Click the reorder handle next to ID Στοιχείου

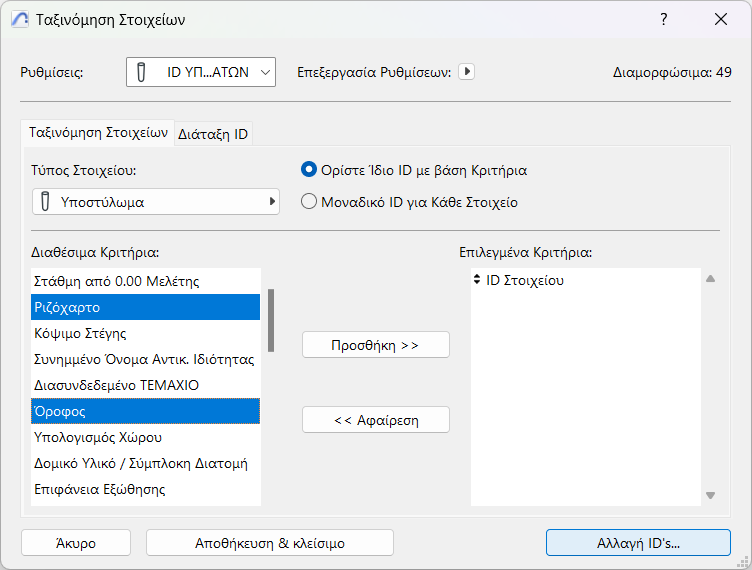[477, 281]
